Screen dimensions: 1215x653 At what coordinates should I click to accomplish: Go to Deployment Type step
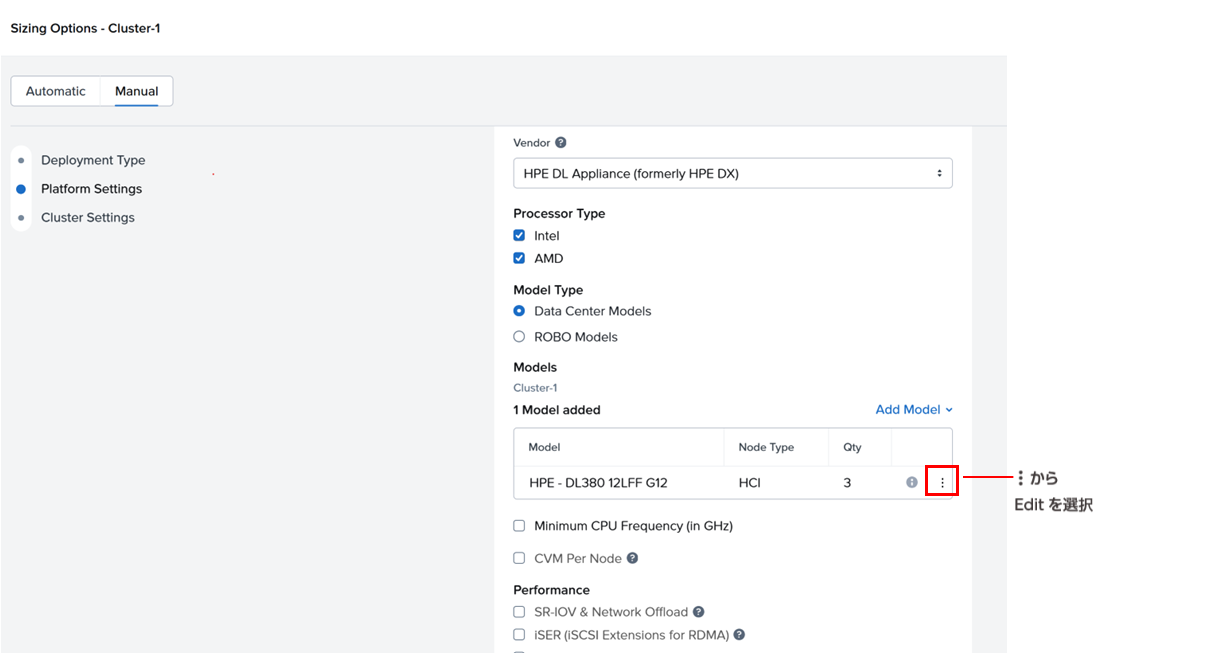pos(93,160)
